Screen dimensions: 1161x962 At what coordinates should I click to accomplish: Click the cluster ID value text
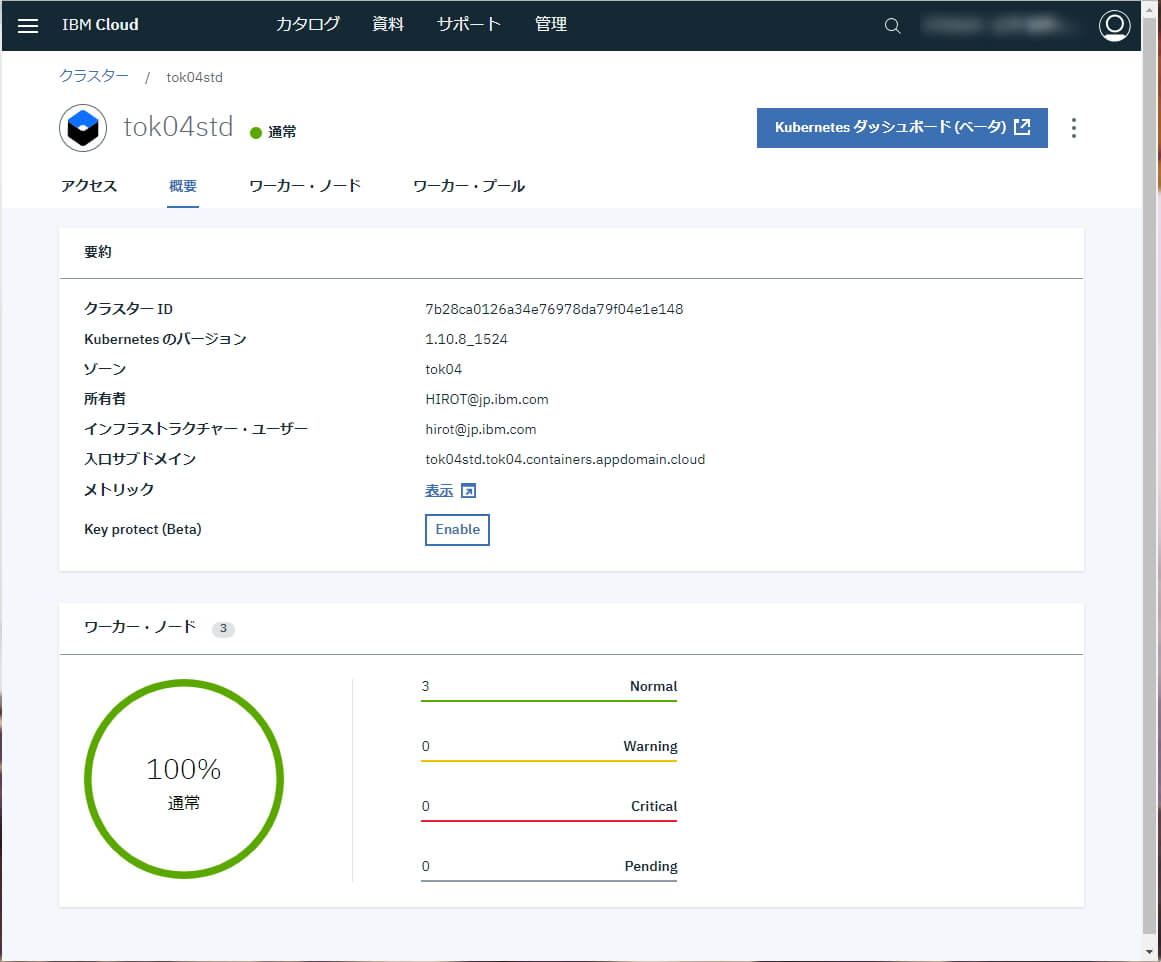point(554,310)
